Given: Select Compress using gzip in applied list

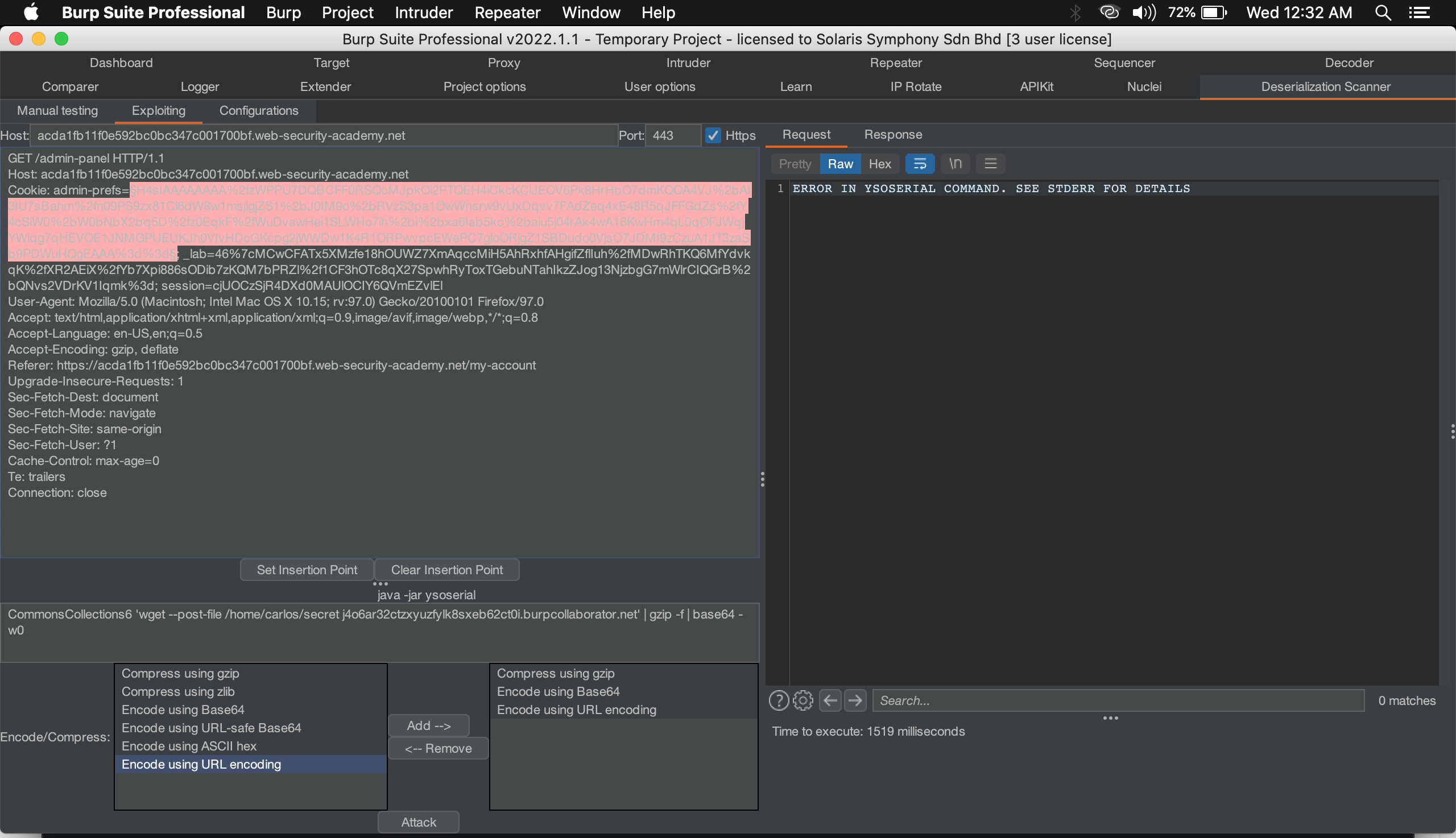Looking at the screenshot, I should [623, 673].
